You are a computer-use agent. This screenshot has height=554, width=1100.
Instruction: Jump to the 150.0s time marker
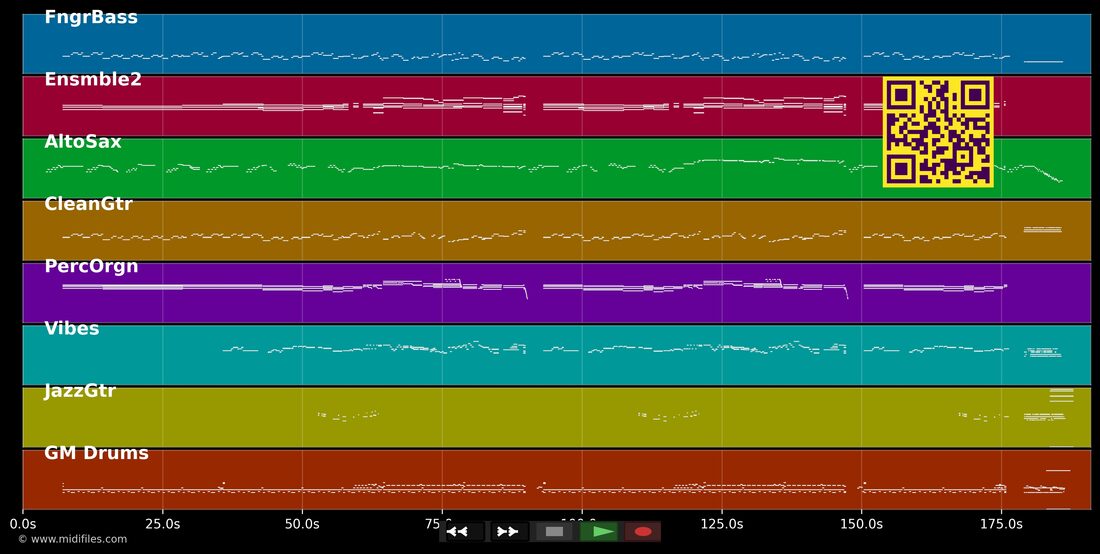coord(861,524)
